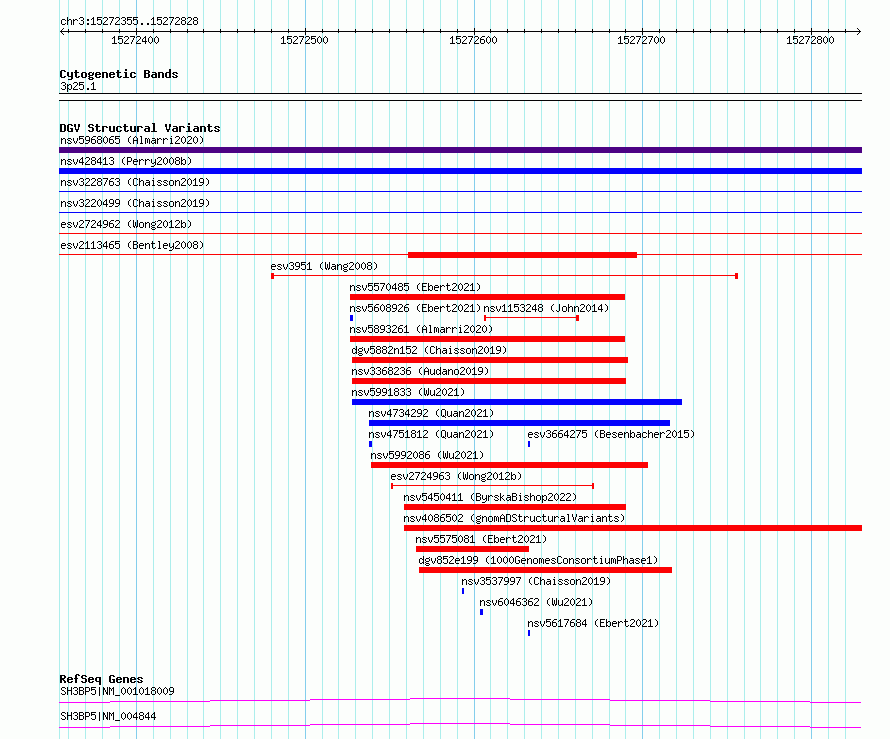Select the esv2113465 (Bentley2008) label
This screenshot has width=890, height=739.
tap(132, 245)
